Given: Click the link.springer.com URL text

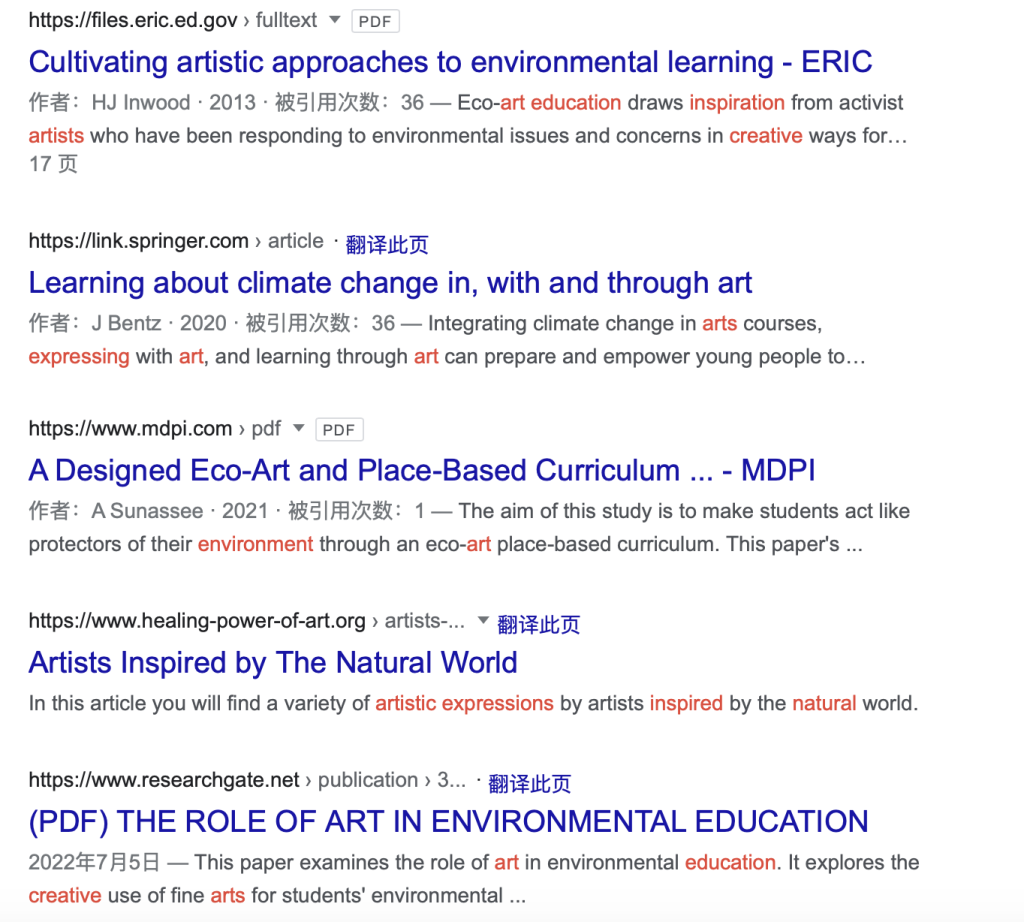Looking at the screenshot, I should pyautogui.click(x=138, y=241).
